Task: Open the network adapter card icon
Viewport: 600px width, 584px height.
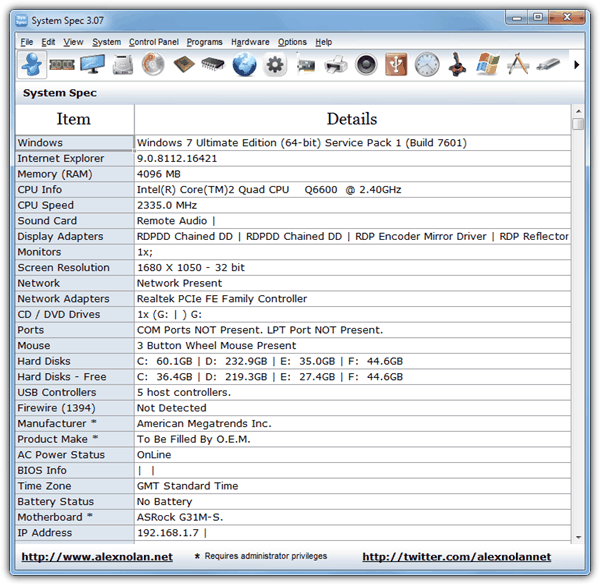Action: point(305,64)
